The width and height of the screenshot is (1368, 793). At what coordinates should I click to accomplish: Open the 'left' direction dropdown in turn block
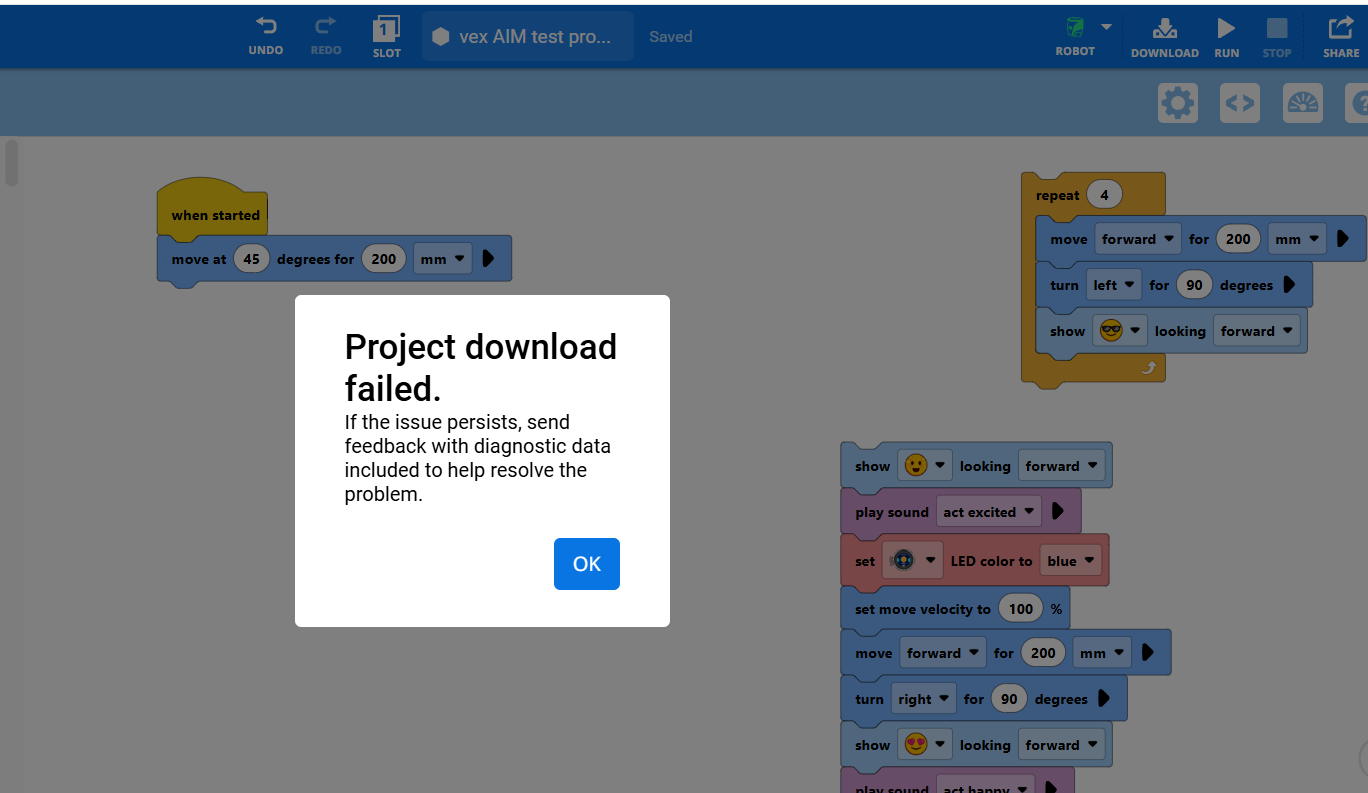click(1115, 285)
